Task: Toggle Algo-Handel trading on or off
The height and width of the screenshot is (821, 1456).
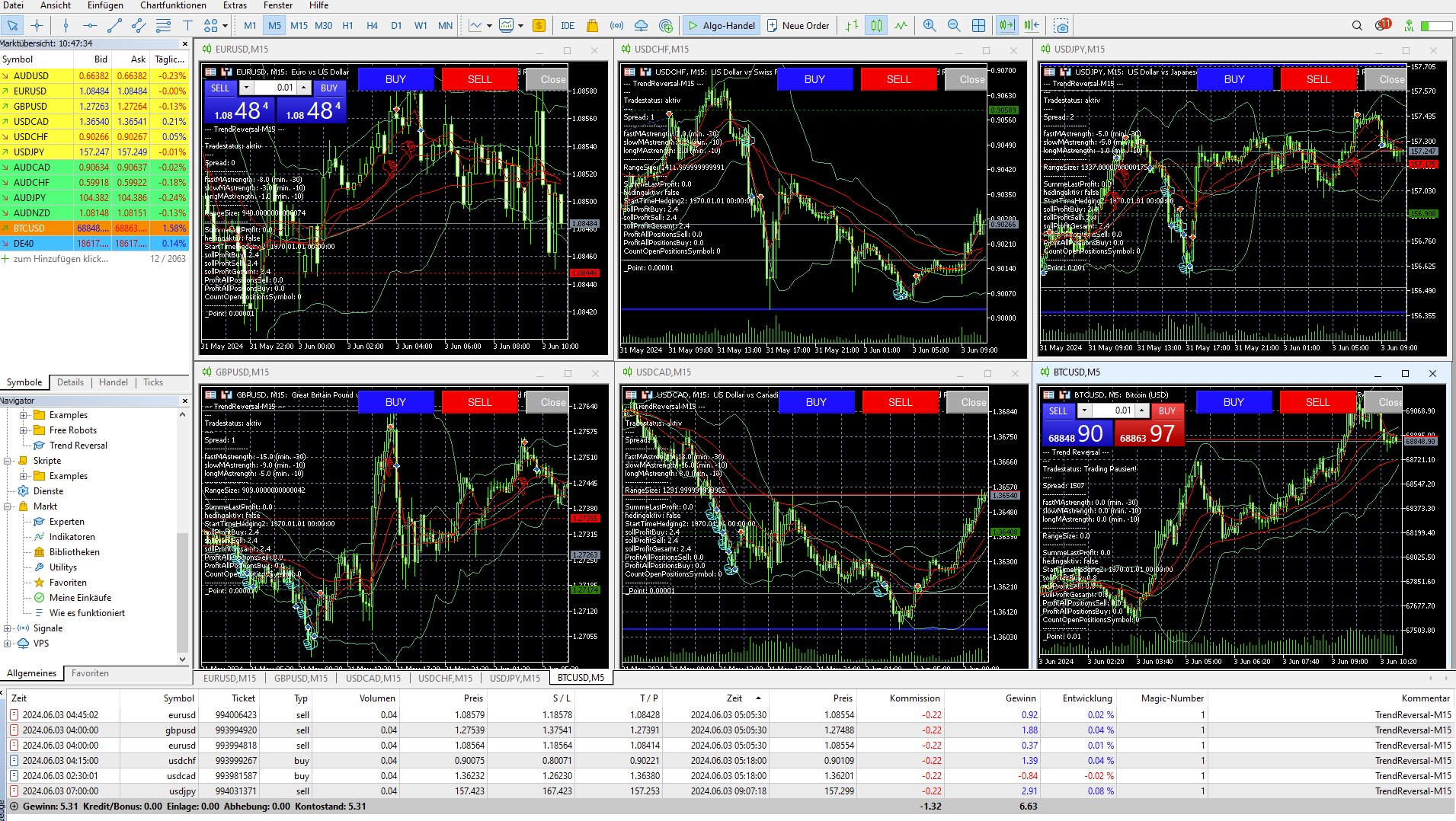Action: pos(721,25)
